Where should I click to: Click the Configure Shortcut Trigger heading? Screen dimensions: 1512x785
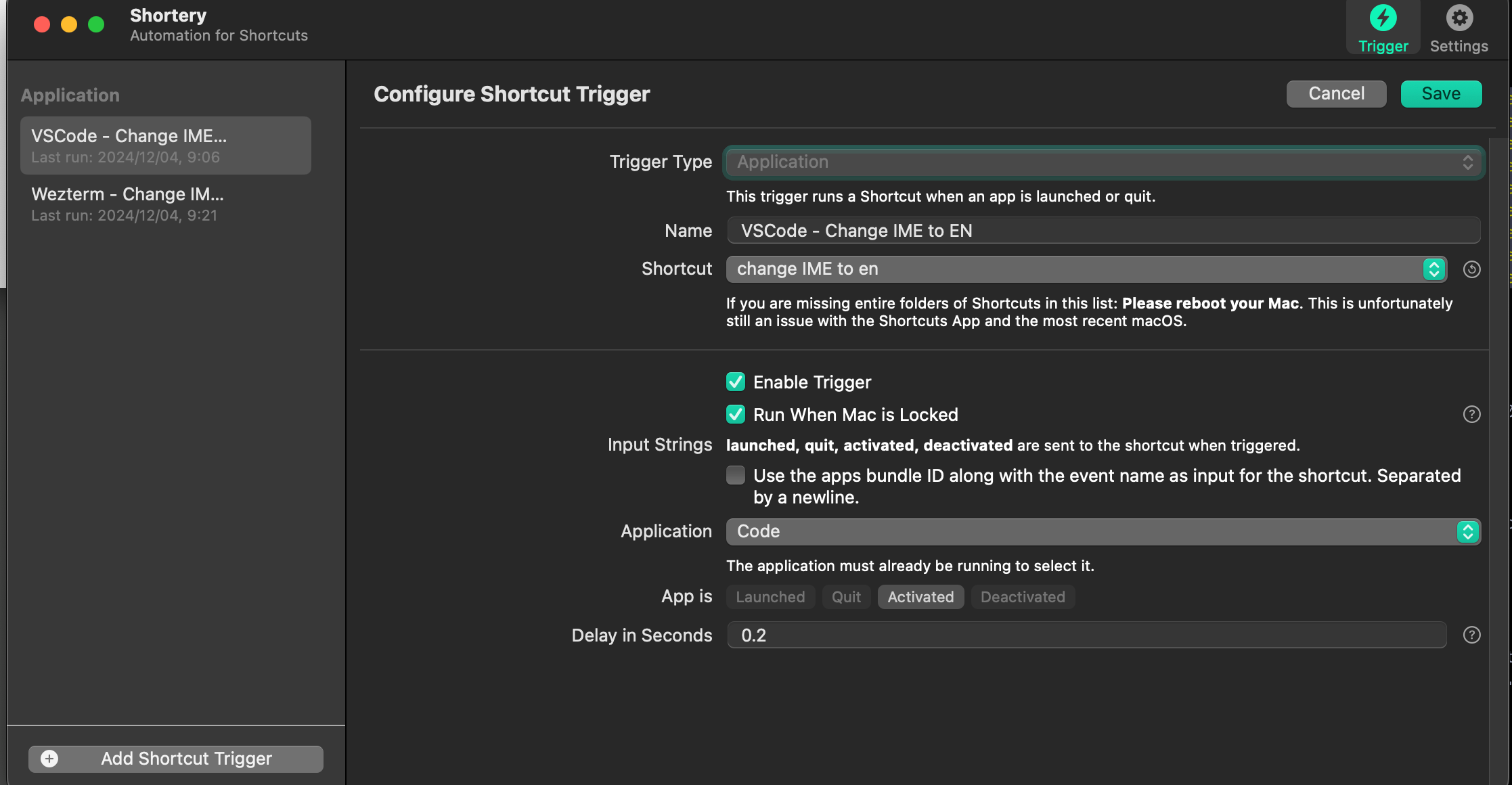[x=512, y=94]
